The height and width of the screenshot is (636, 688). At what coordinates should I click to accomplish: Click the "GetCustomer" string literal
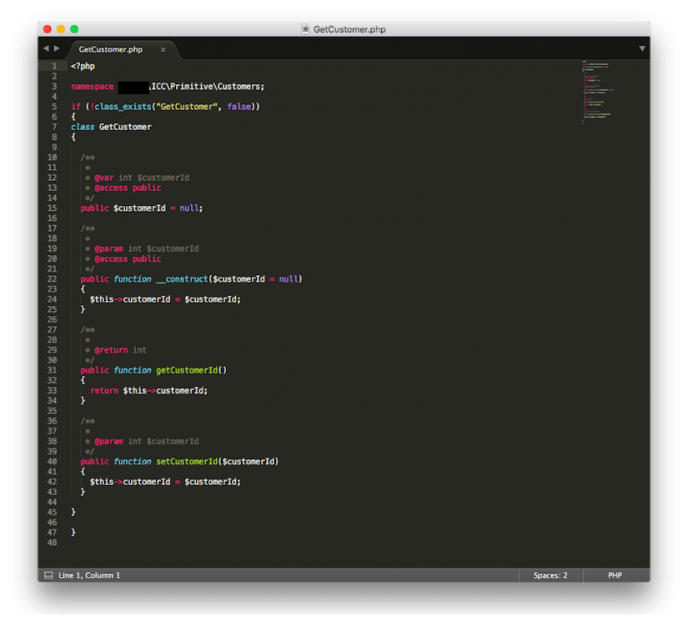(187, 107)
